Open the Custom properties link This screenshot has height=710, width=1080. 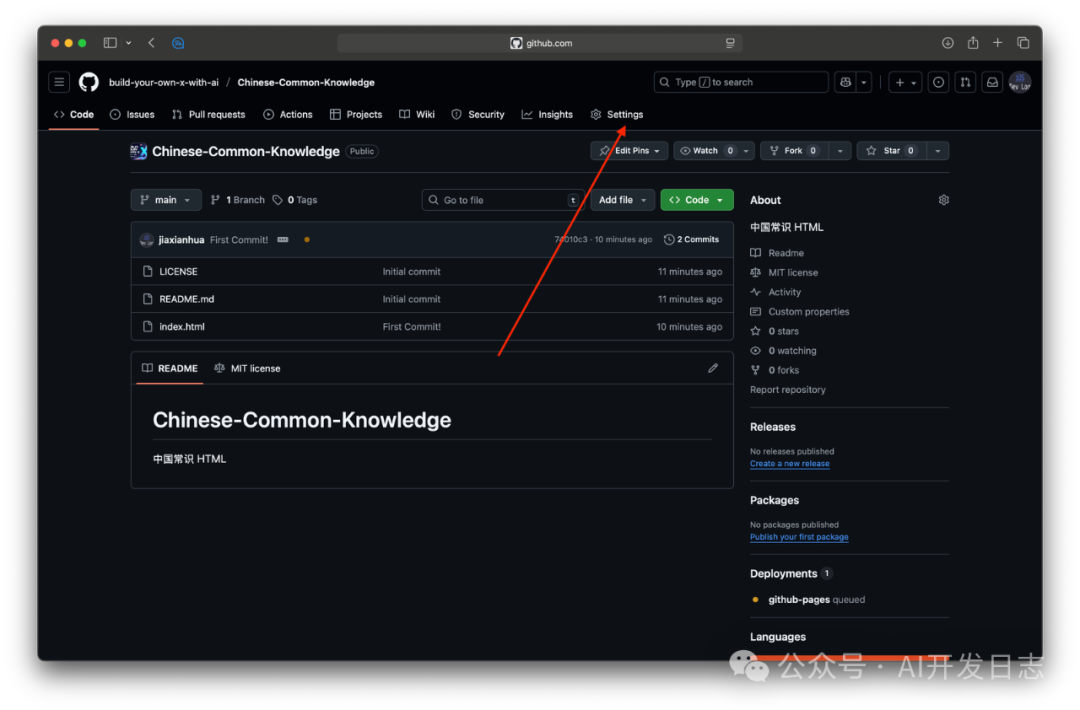pos(809,311)
